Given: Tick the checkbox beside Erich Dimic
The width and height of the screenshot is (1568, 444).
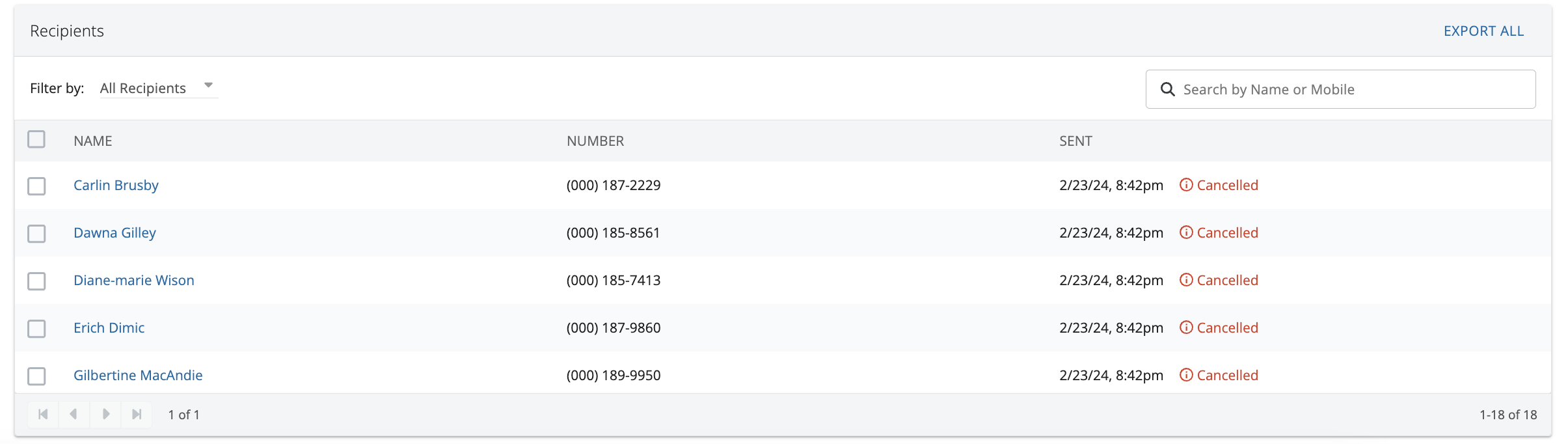Looking at the screenshot, I should tap(36, 329).
